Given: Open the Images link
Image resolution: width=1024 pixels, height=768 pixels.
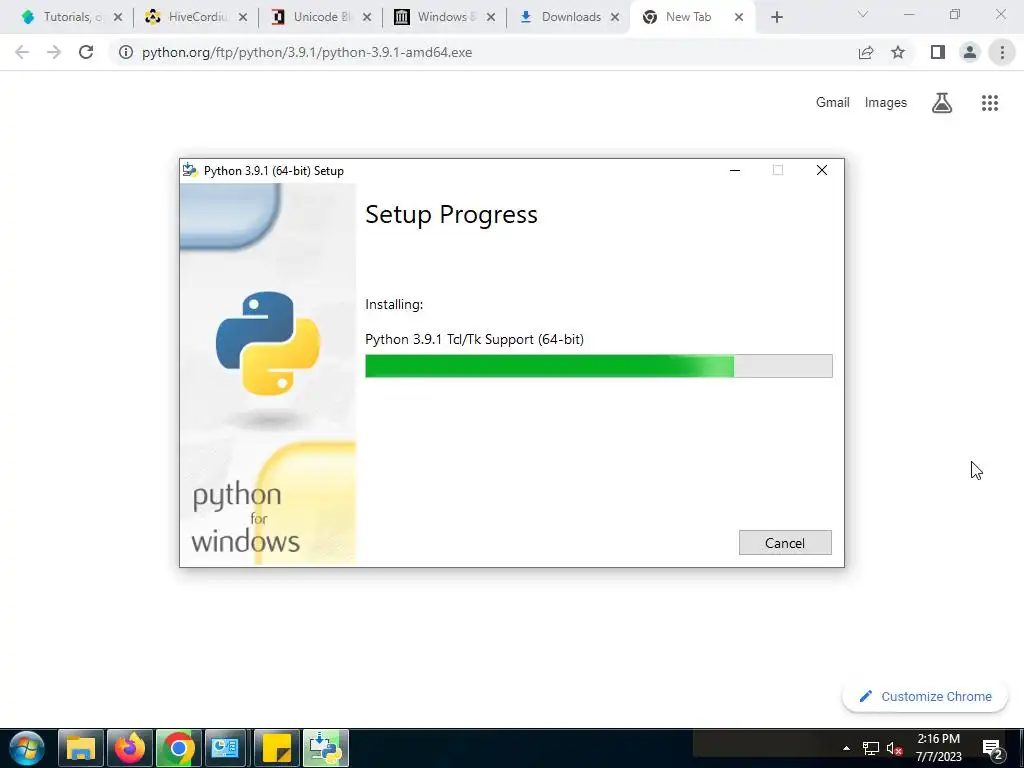Looking at the screenshot, I should 886,103.
